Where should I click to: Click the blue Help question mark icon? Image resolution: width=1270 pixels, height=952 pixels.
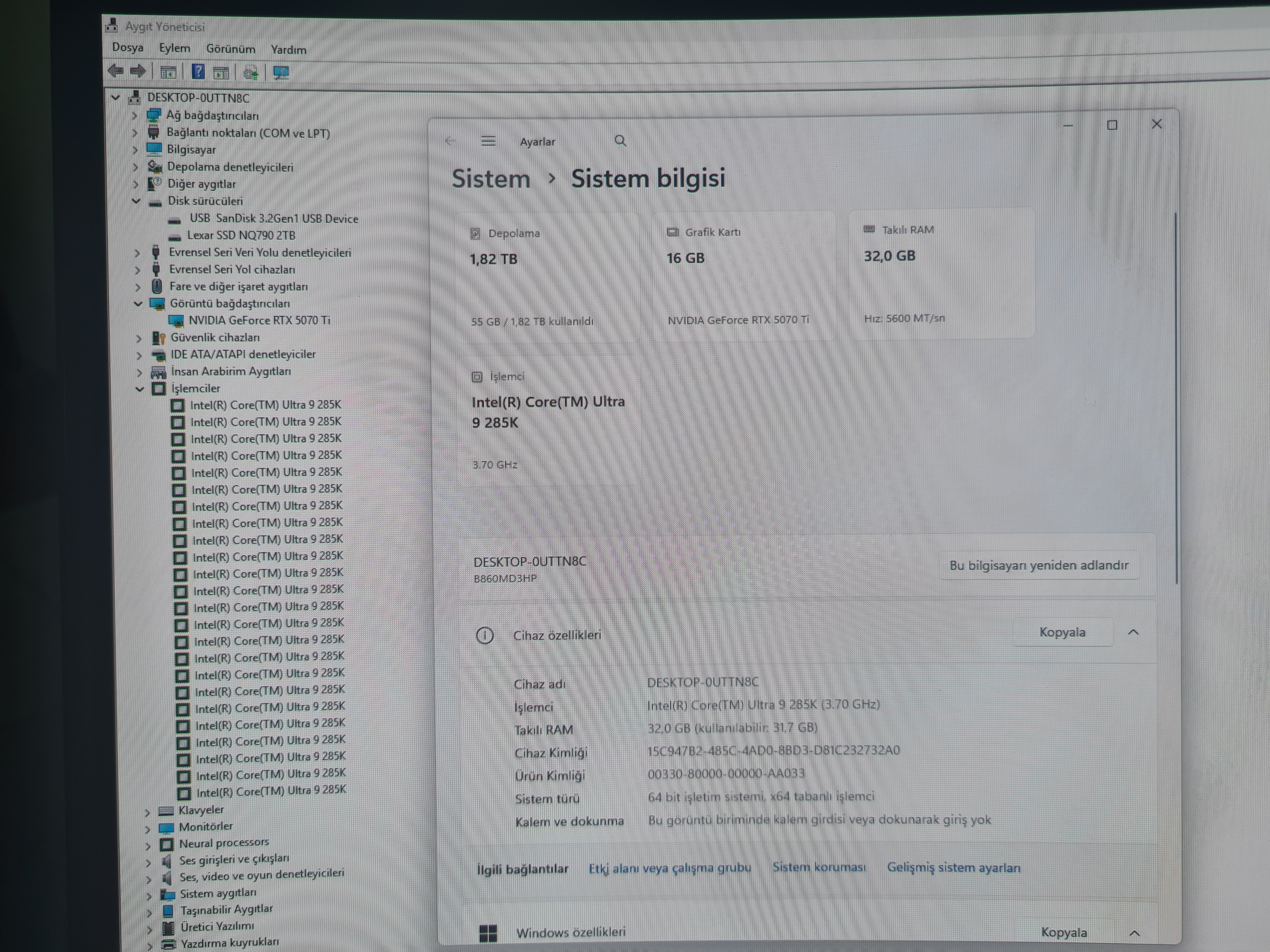coord(198,72)
